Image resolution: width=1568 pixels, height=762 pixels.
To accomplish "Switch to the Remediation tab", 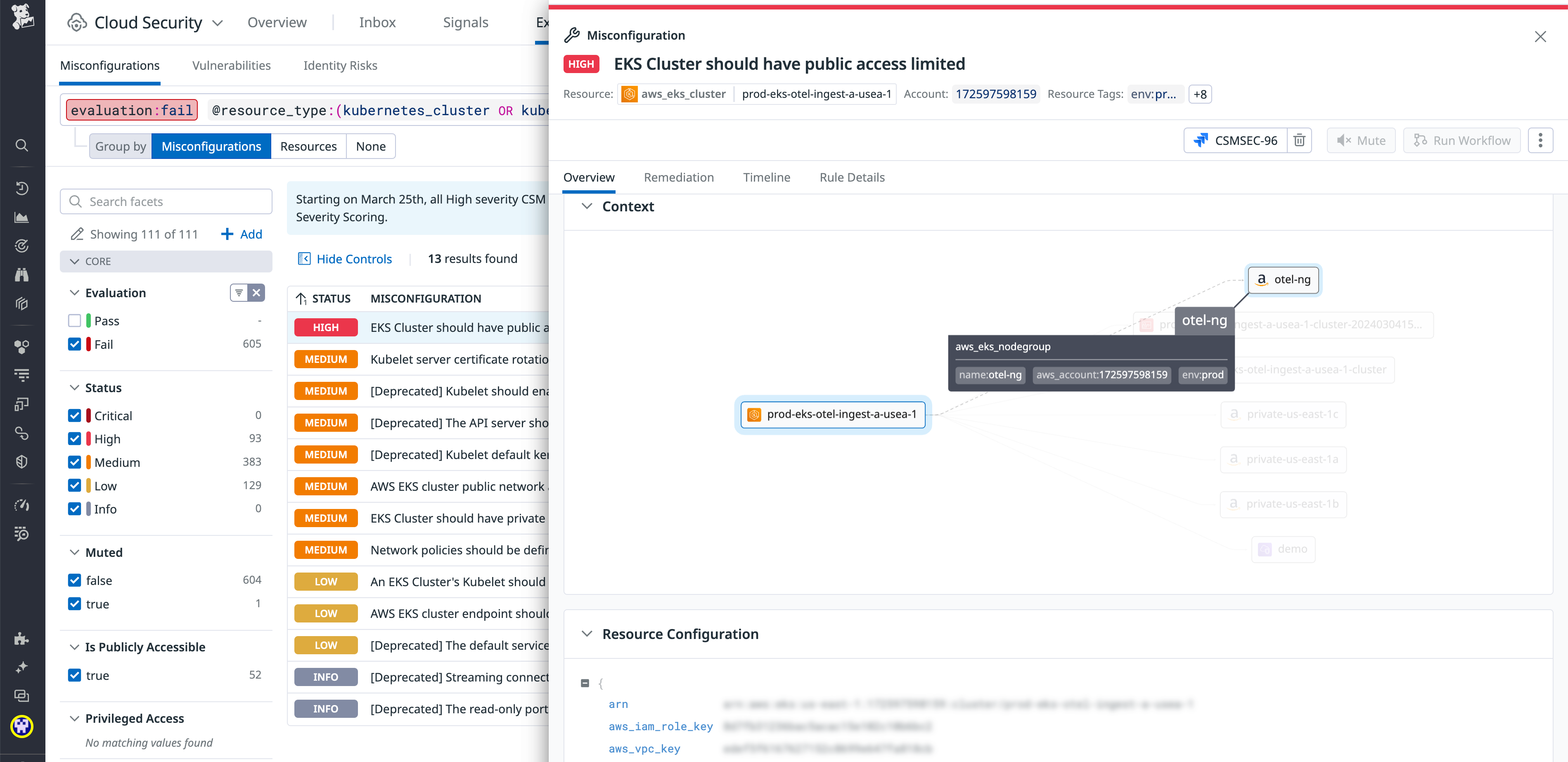I will pos(679,177).
